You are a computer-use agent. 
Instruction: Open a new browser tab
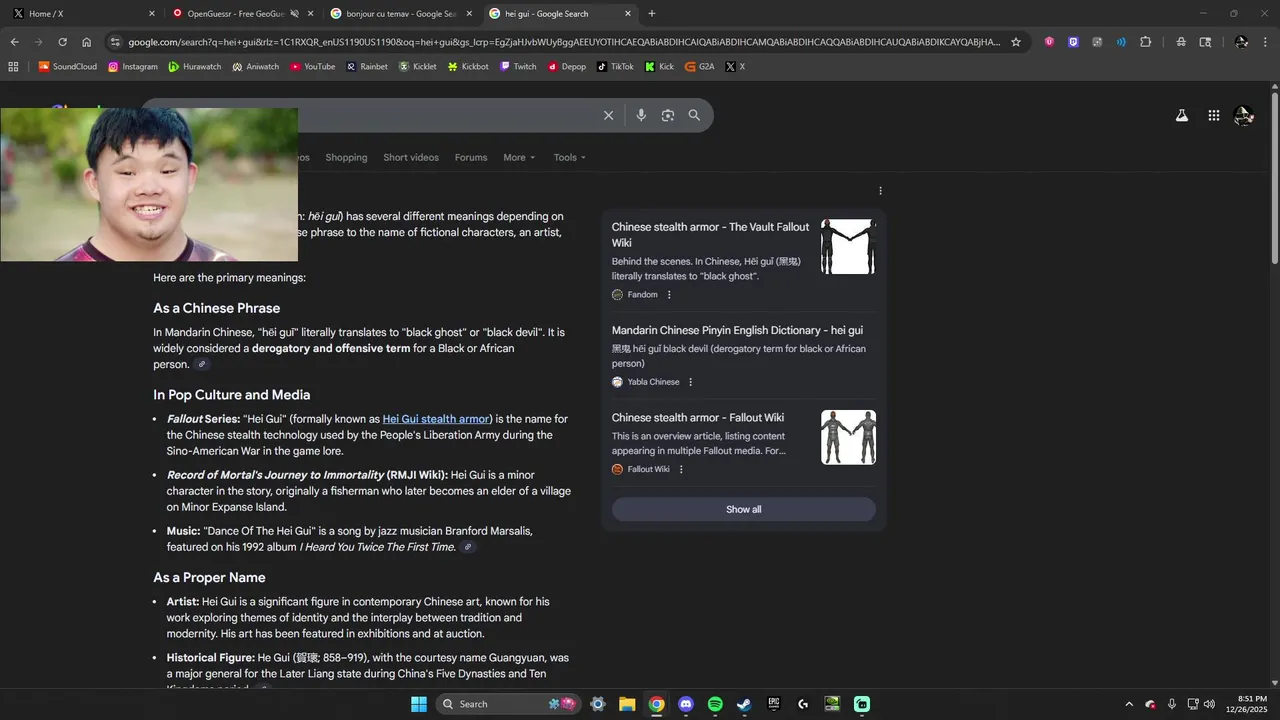pos(652,14)
